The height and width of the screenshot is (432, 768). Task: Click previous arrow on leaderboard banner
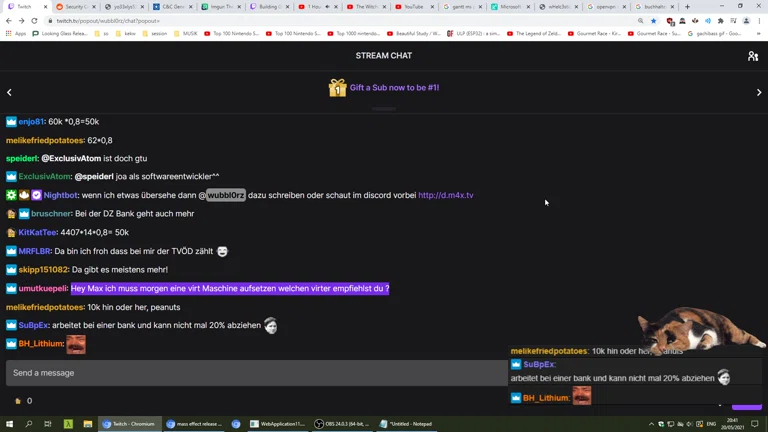click(x=9, y=92)
